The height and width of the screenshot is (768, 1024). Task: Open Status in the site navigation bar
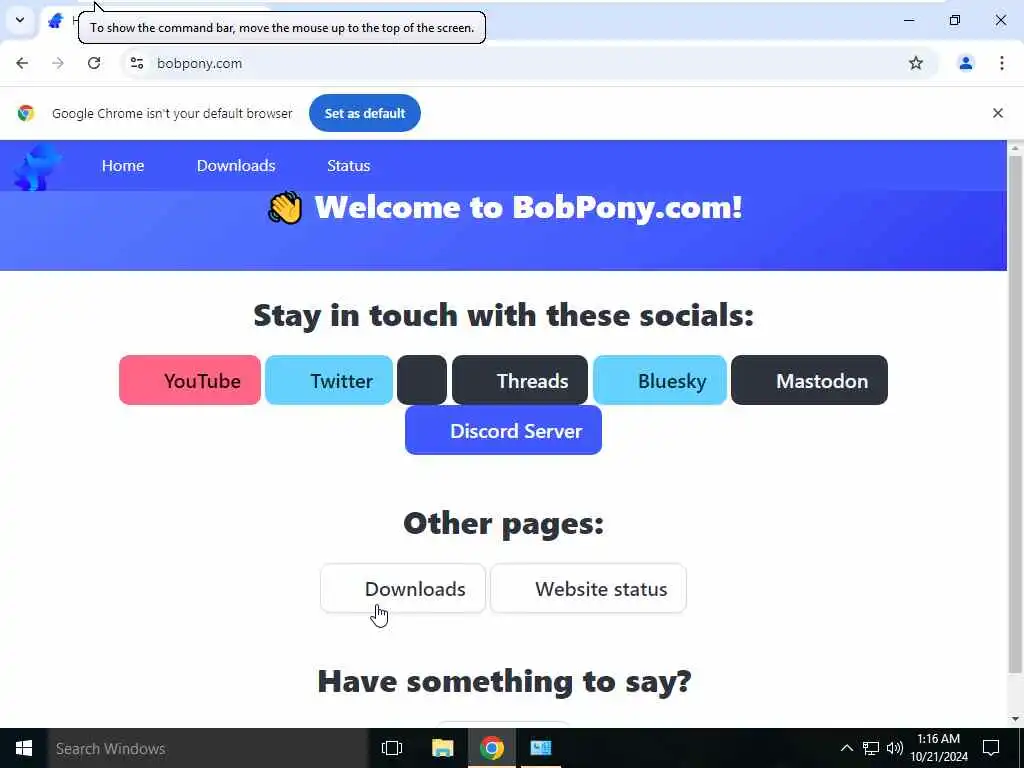coord(348,166)
